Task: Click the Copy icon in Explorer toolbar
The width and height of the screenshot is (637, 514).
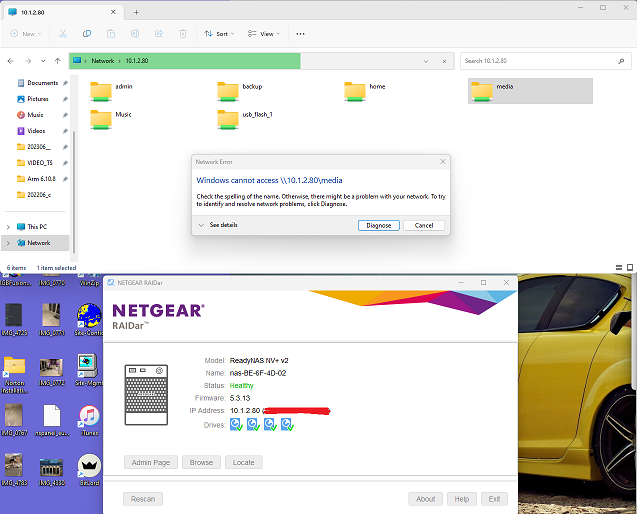Action: point(87,33)
